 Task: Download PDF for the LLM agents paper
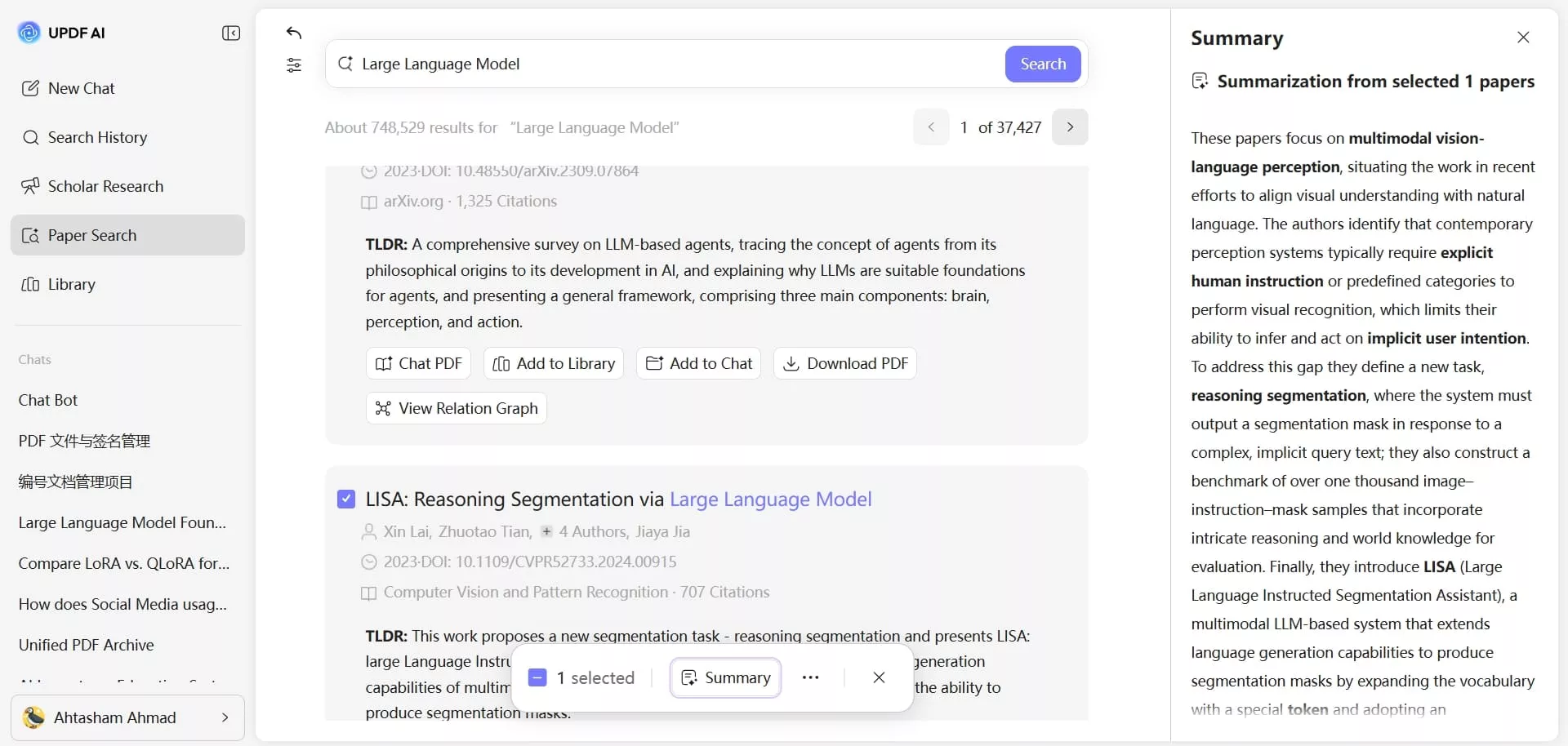844,363
